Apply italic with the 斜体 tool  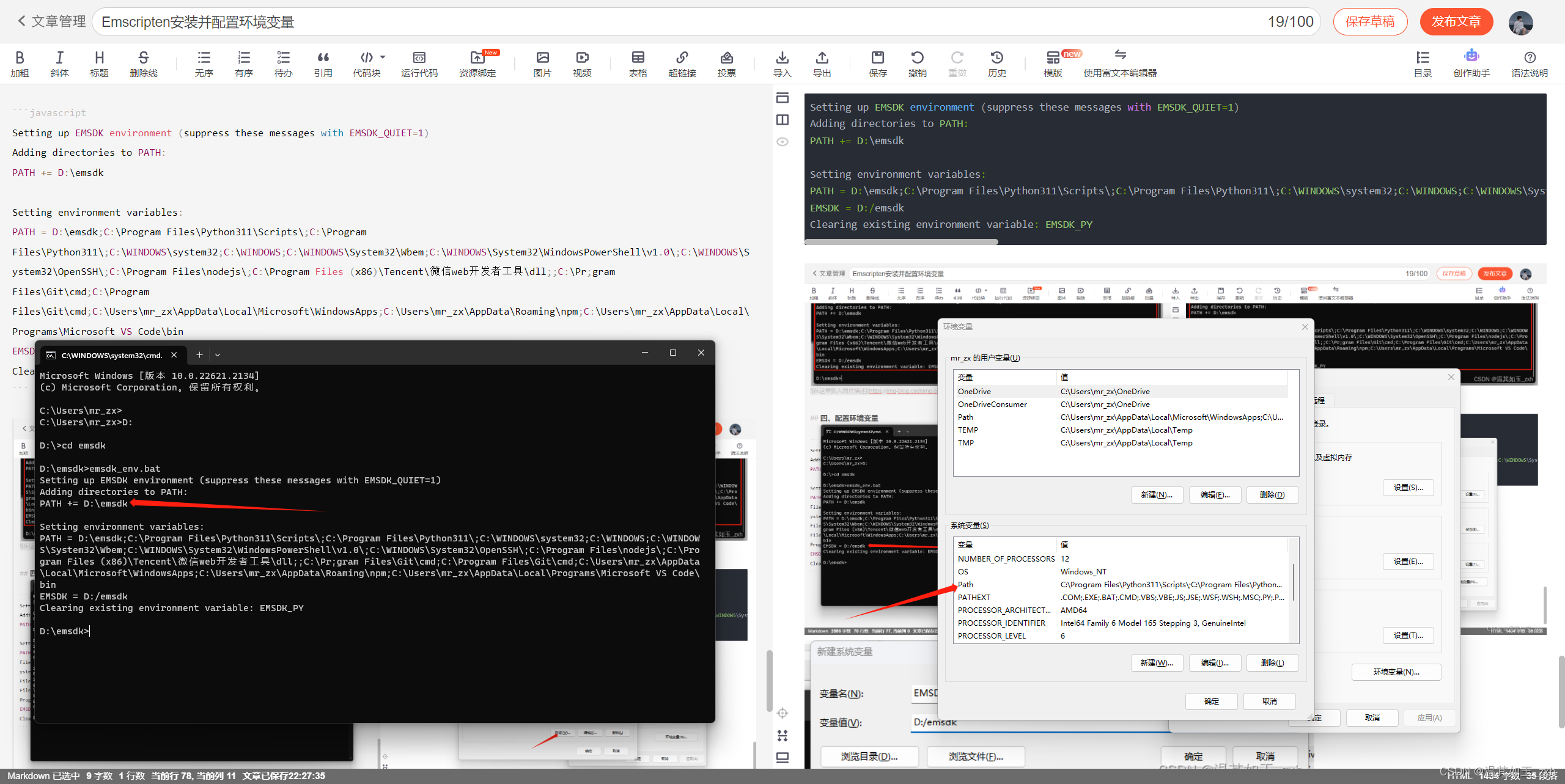tap(59, 64)
